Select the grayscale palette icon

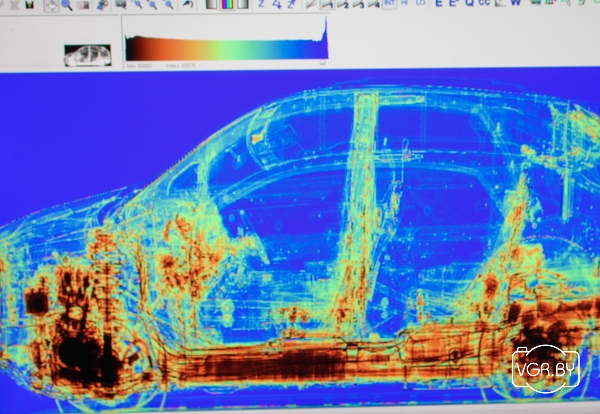pos(211,4)
